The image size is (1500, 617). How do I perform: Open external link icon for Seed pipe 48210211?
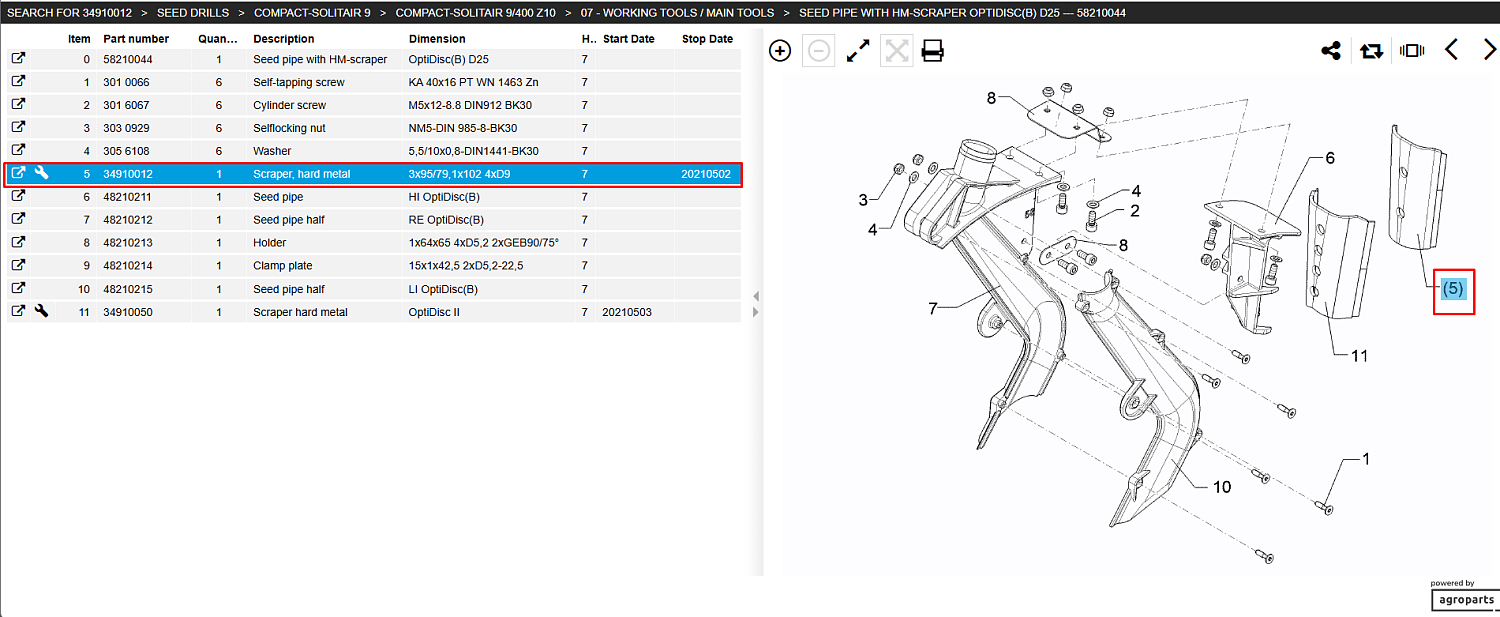coord(18,197)
